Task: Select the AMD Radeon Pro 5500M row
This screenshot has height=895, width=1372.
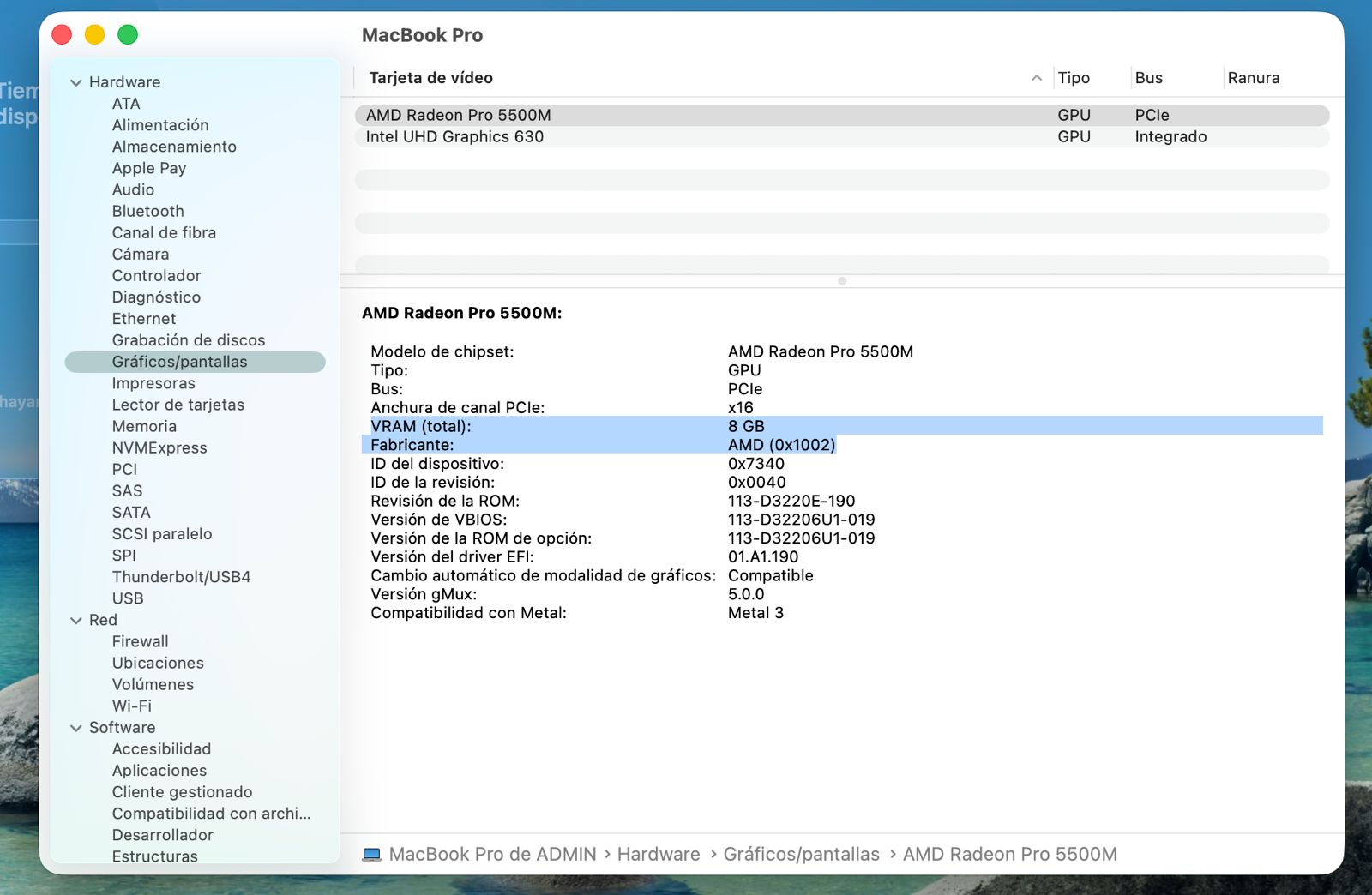Action: coord(842,116)
